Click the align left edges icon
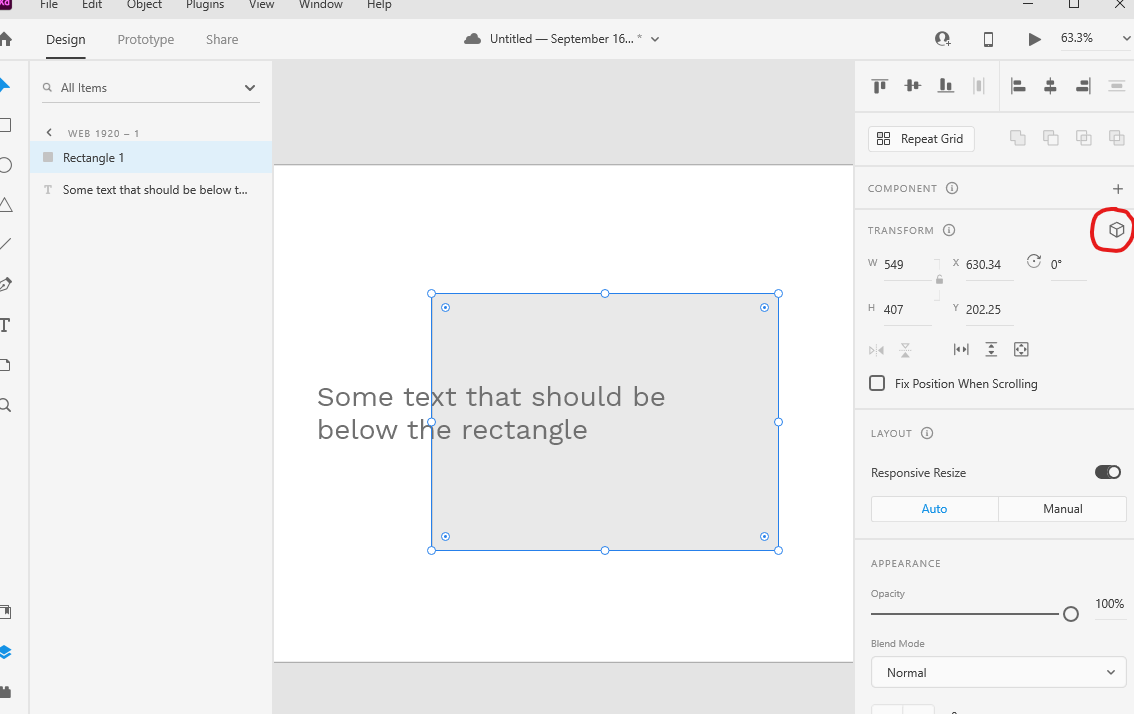 1017,86
